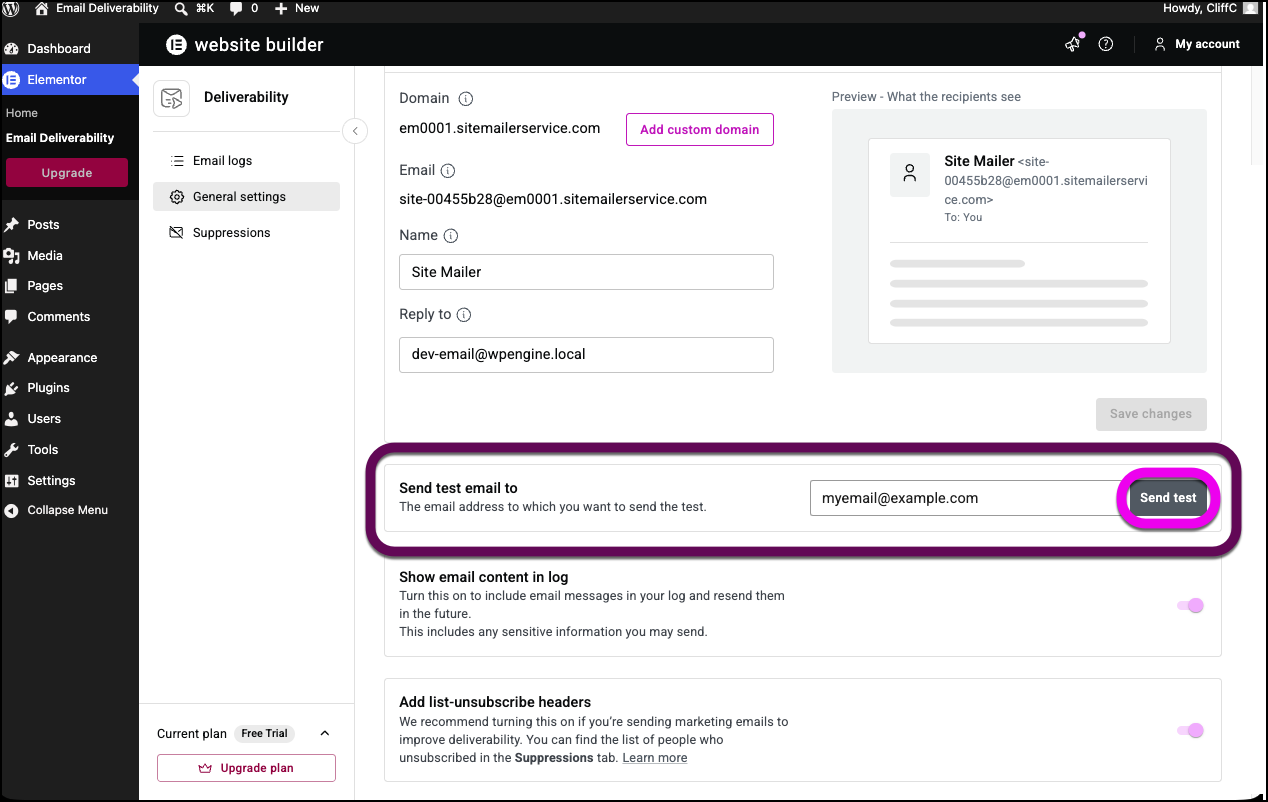Click em0001.sitemailerservice.com domain text
1268x802 pixels.
500,128
